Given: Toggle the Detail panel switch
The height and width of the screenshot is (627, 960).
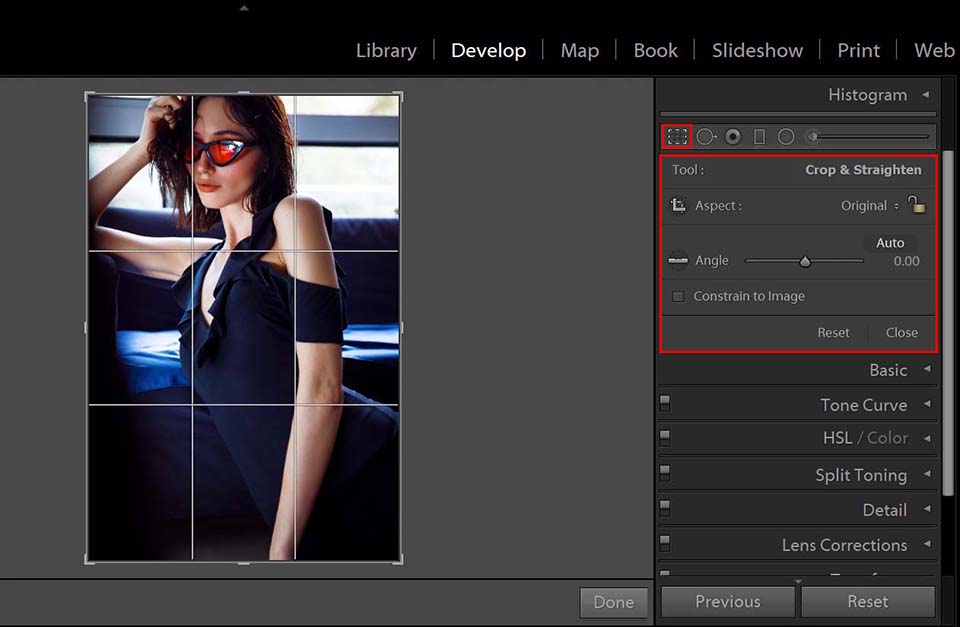Looking at the screenshot, I should tap(665, 508).
